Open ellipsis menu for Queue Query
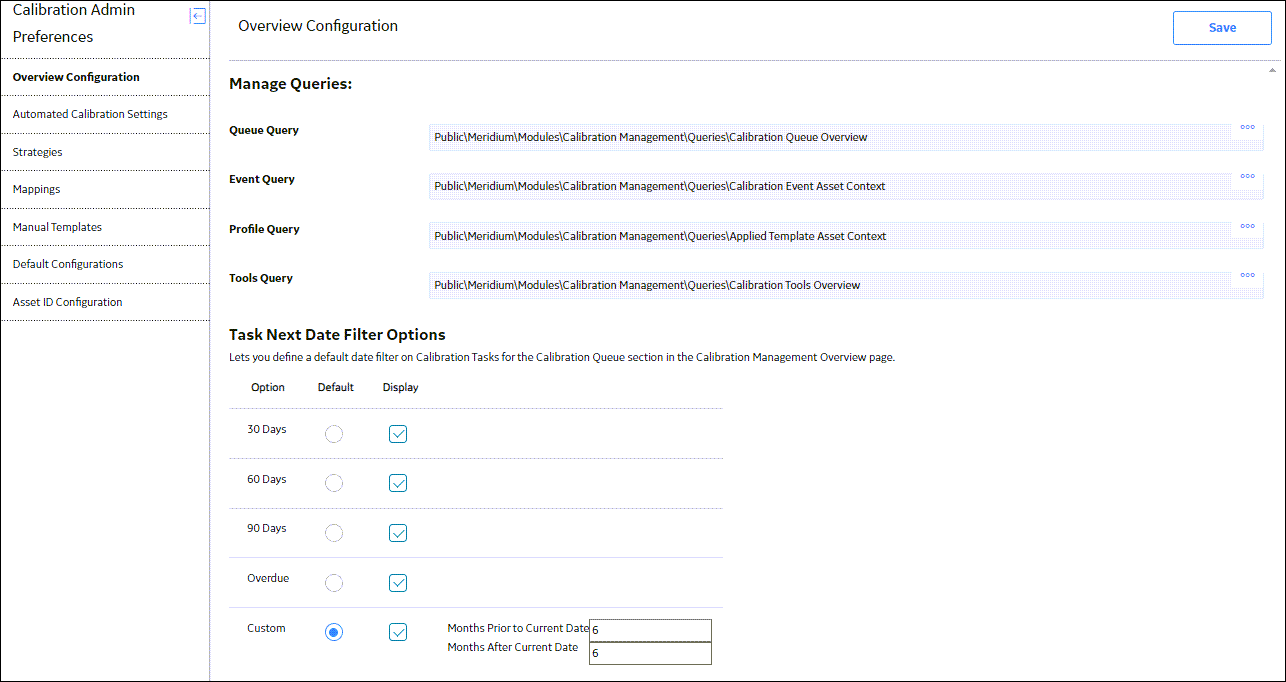Viewport: 1286px width, 682px height. (x=1247, y=127)
